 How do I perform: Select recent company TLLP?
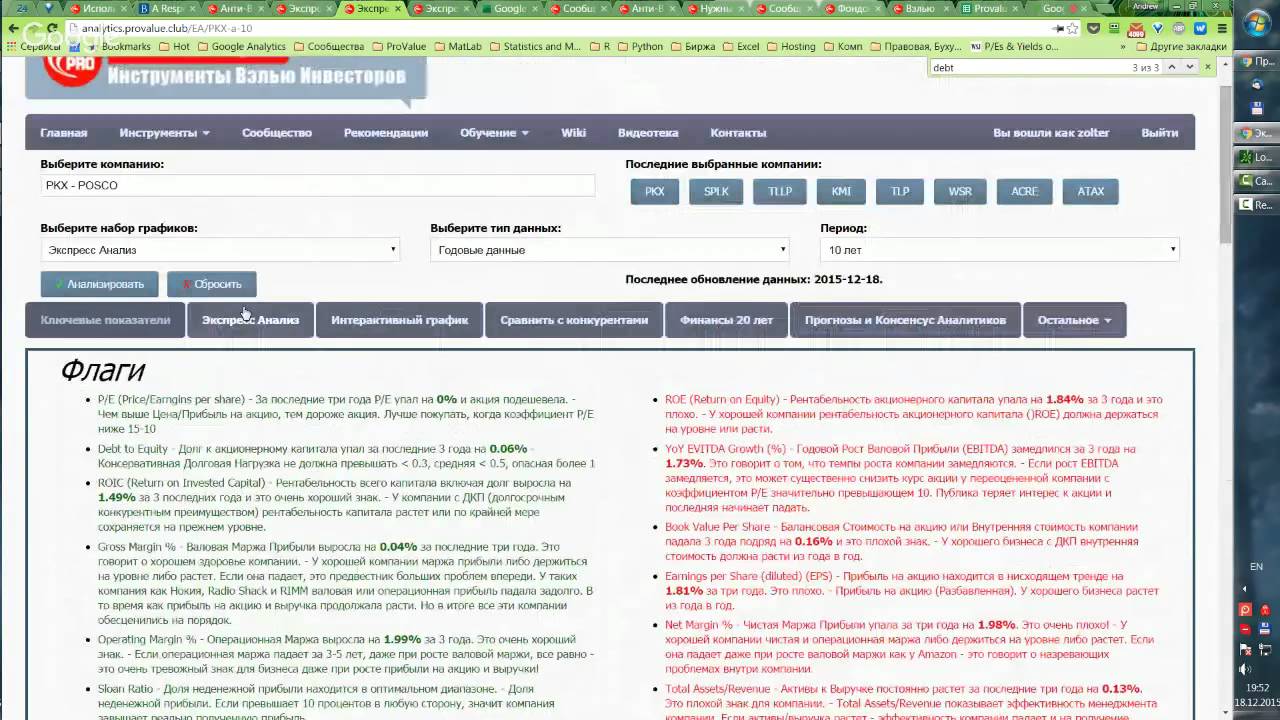[780, 191]
